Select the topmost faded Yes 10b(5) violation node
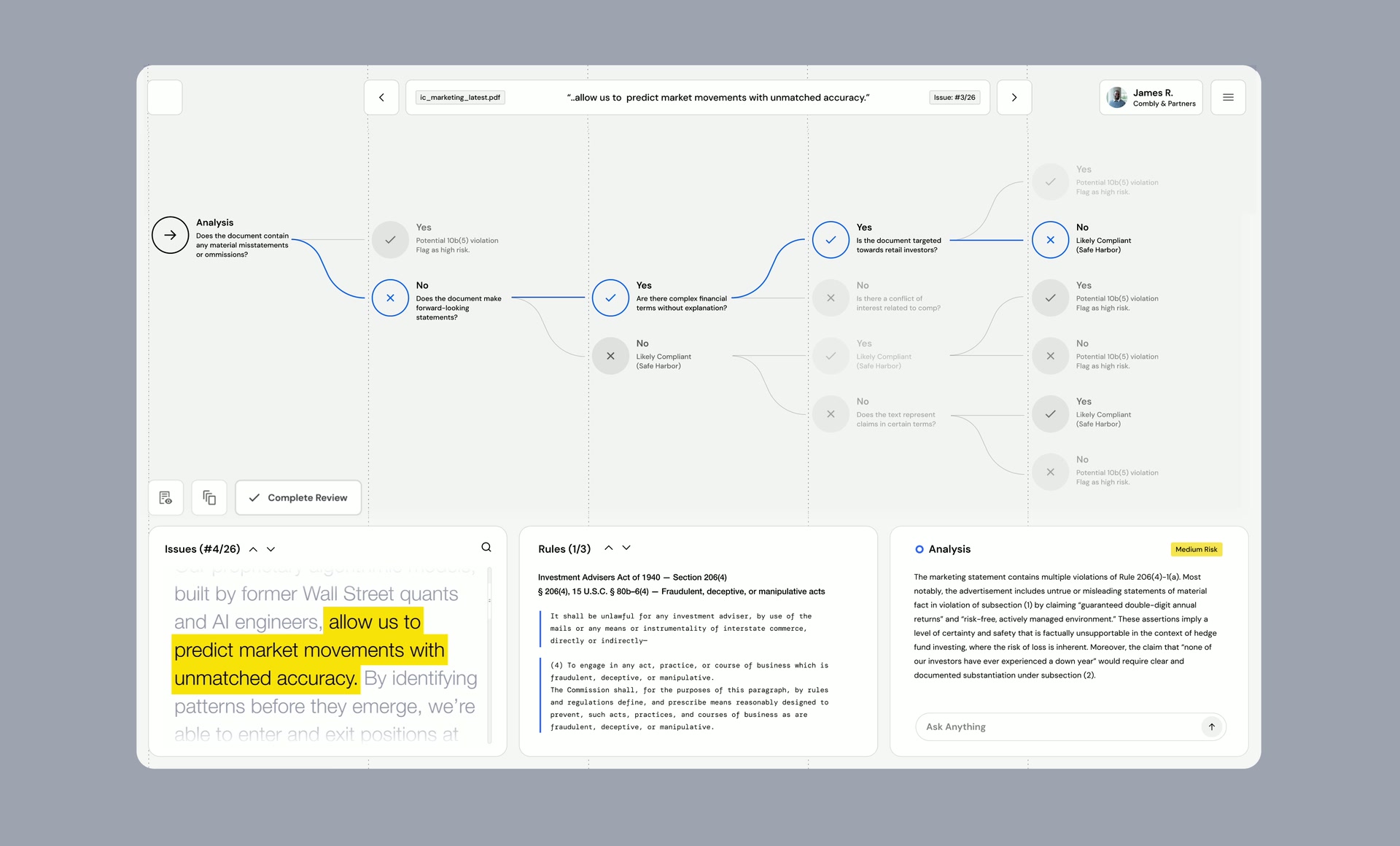This screenshot has height=846, width=1400. [1050, 182]
